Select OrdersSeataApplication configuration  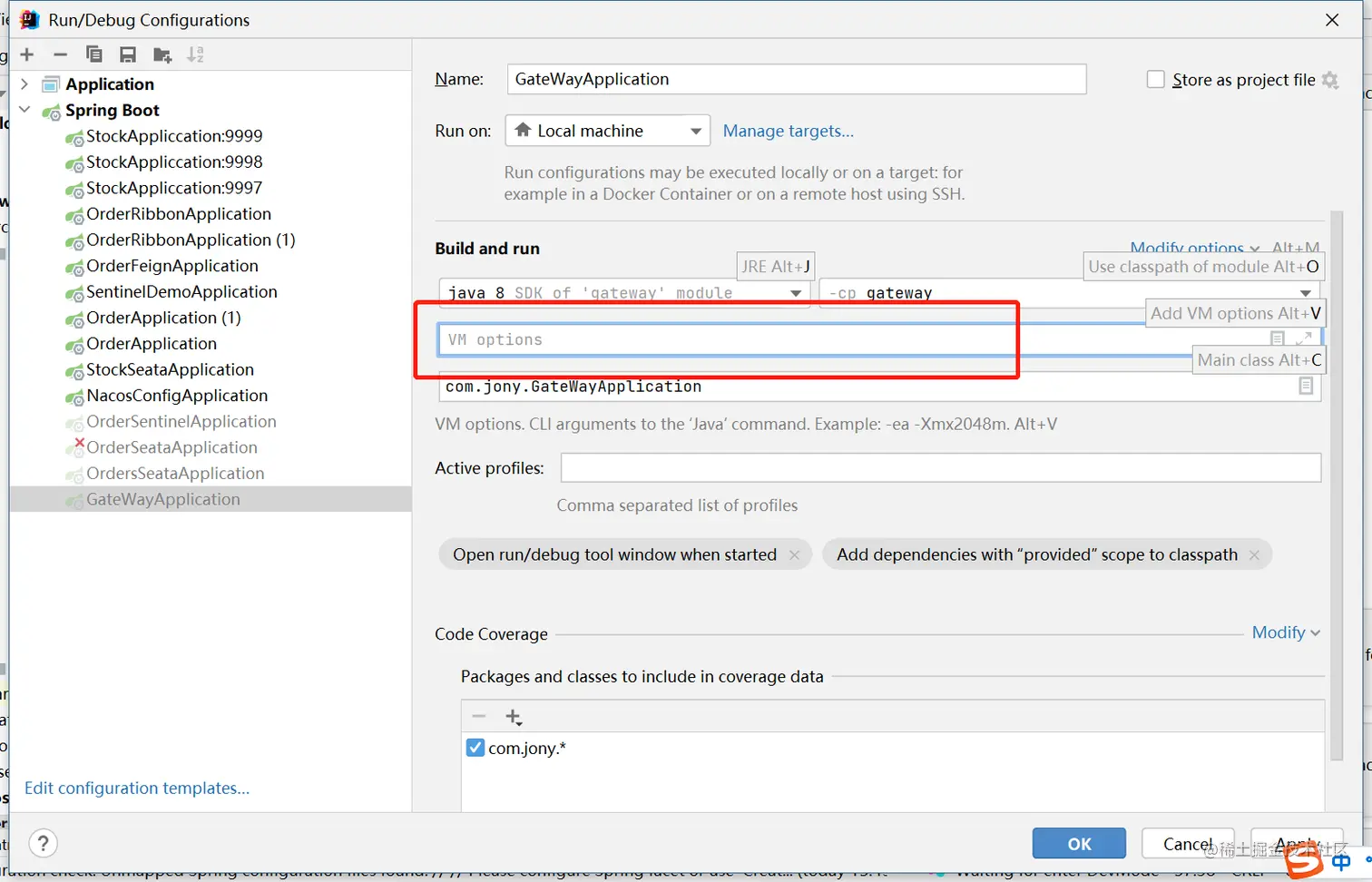coord(175,473)
